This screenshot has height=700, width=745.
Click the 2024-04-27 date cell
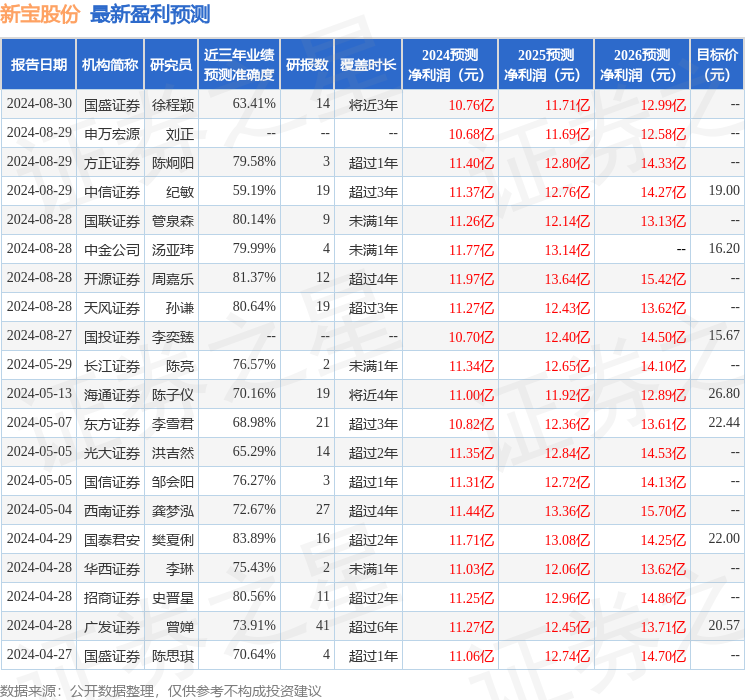39,654
